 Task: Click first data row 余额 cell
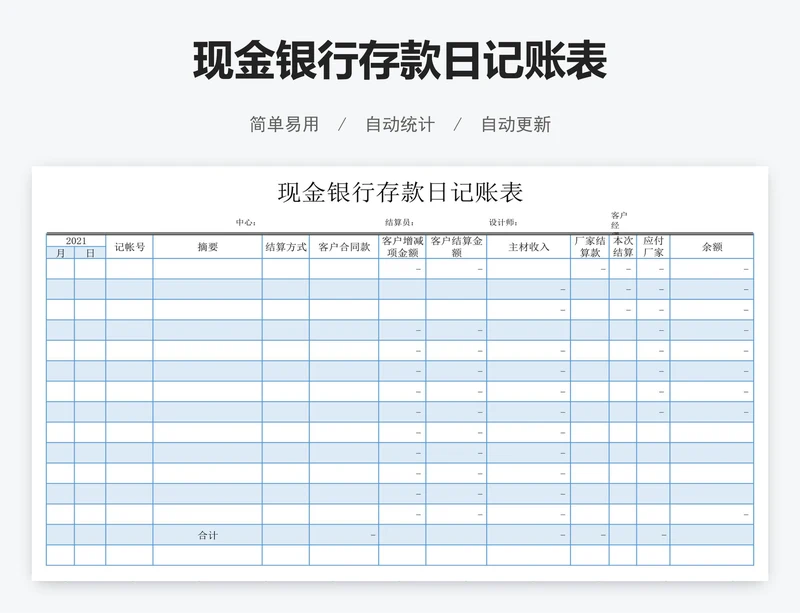(x=712, y=269)
